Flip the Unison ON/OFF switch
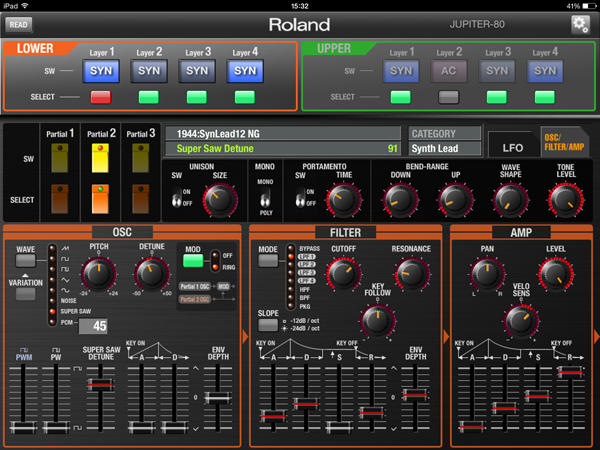Screen dimensions: 600x450 point(177,197)
